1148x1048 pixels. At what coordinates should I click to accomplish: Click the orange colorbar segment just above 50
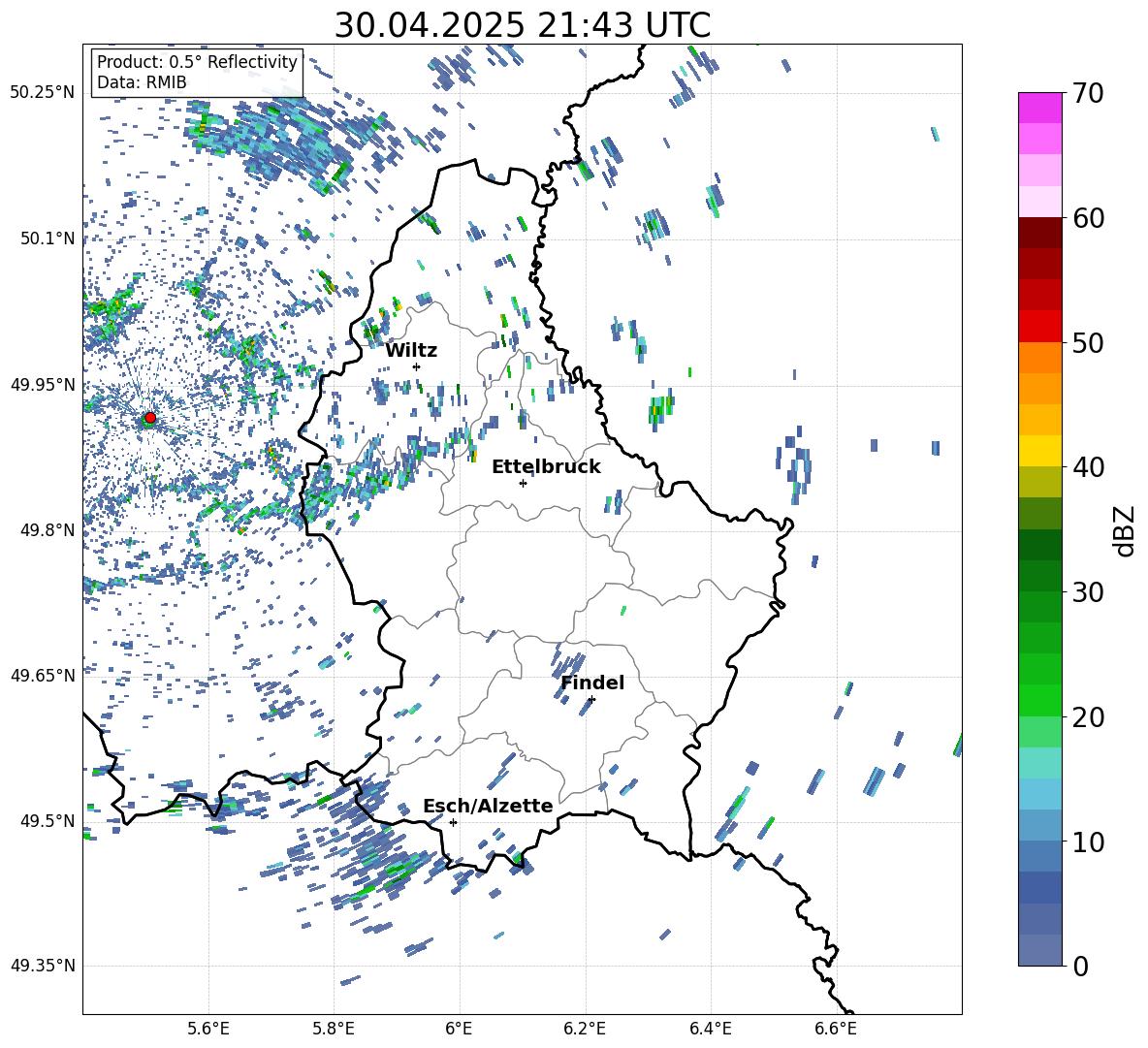coord(1040,358)
